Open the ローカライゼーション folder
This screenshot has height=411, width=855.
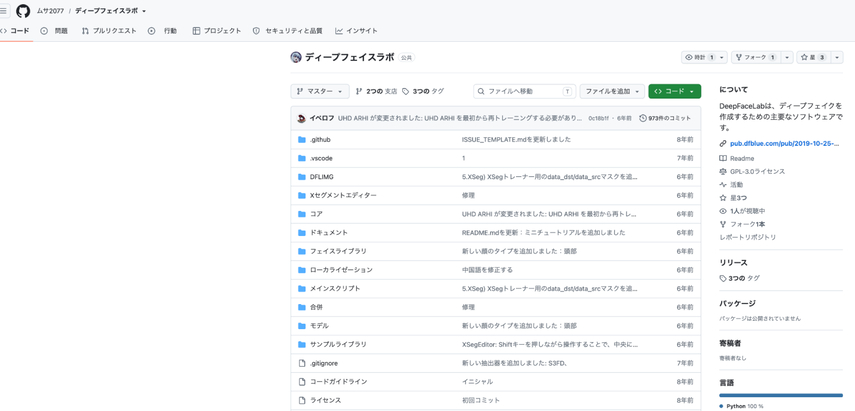point(341,270)
